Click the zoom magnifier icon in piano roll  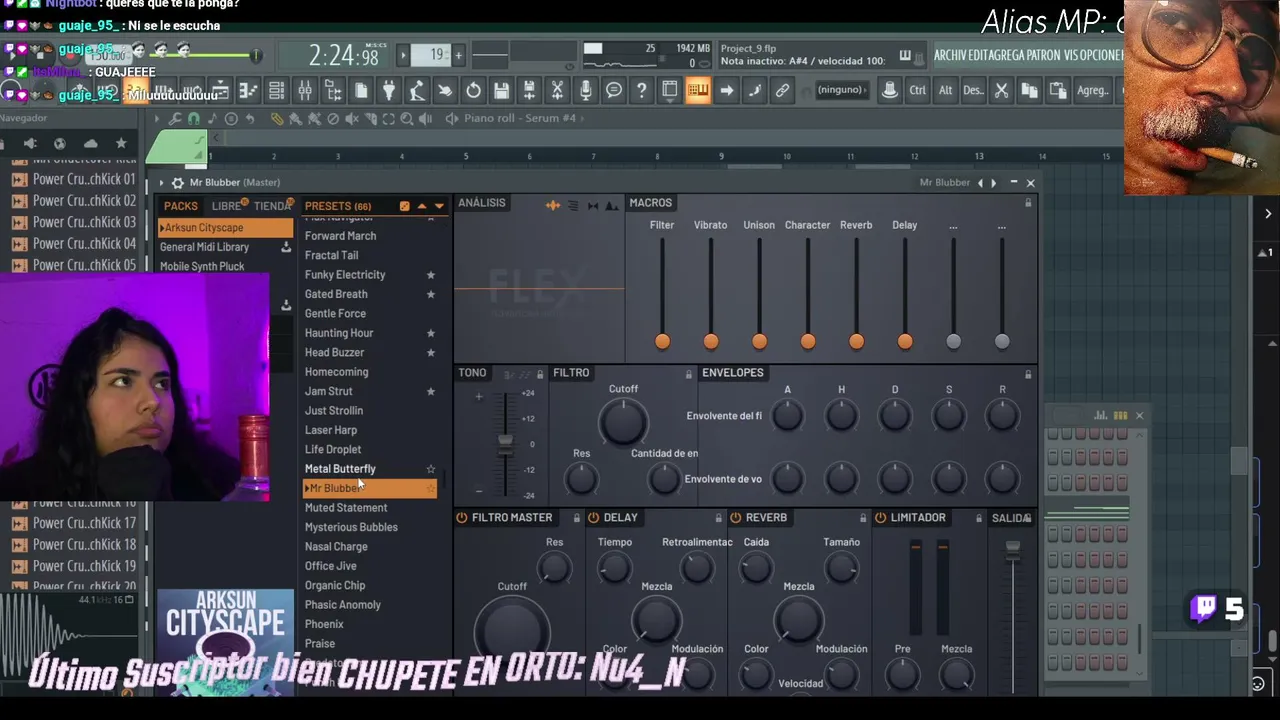[x=407, y=118]
